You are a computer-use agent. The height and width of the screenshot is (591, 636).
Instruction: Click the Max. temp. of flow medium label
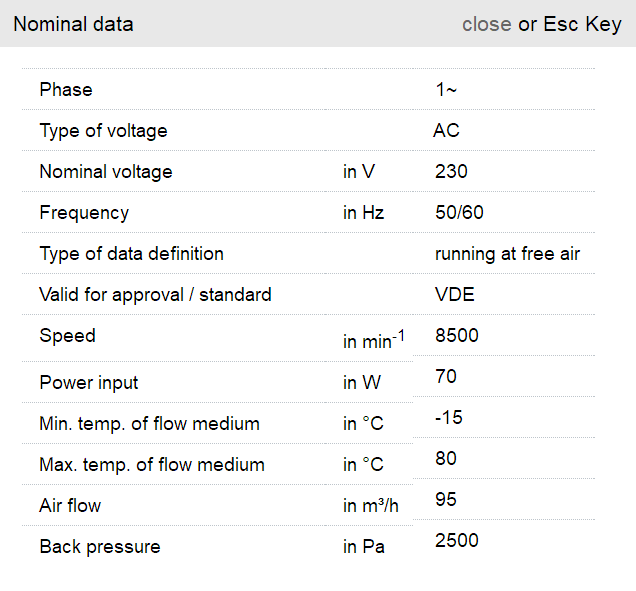point(152,465)
